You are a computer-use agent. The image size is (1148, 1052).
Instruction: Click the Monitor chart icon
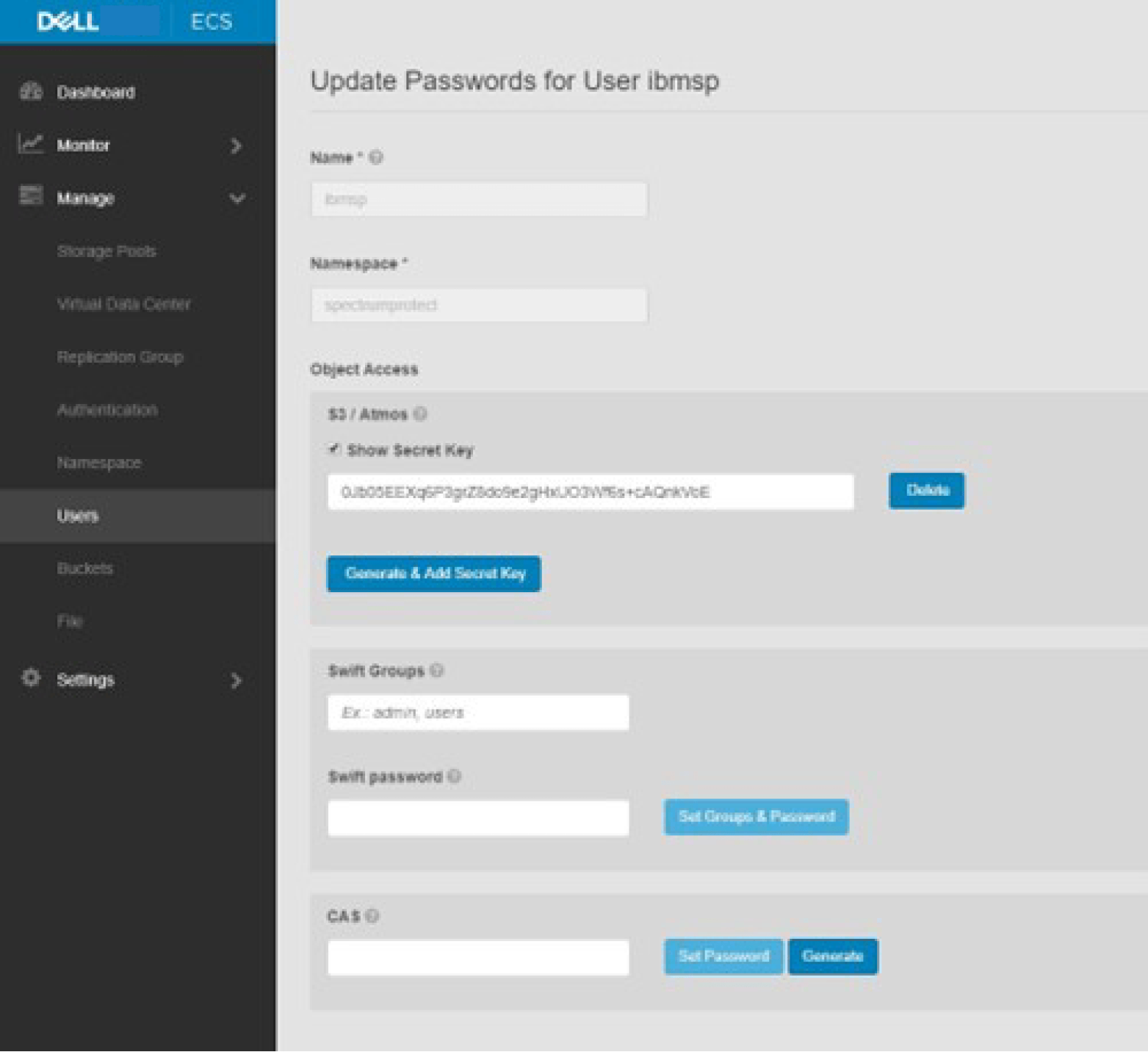[x=31, y=143]
